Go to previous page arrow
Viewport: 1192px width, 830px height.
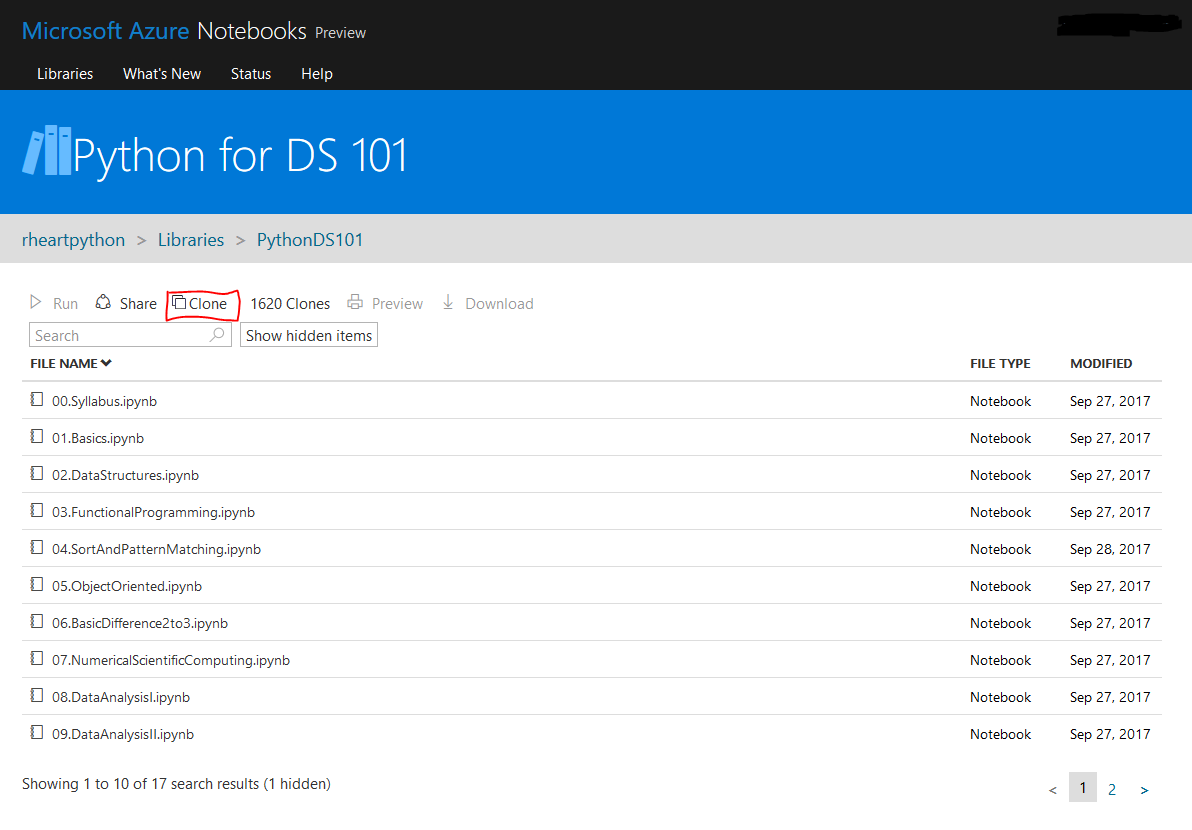tap(1052, 790)
